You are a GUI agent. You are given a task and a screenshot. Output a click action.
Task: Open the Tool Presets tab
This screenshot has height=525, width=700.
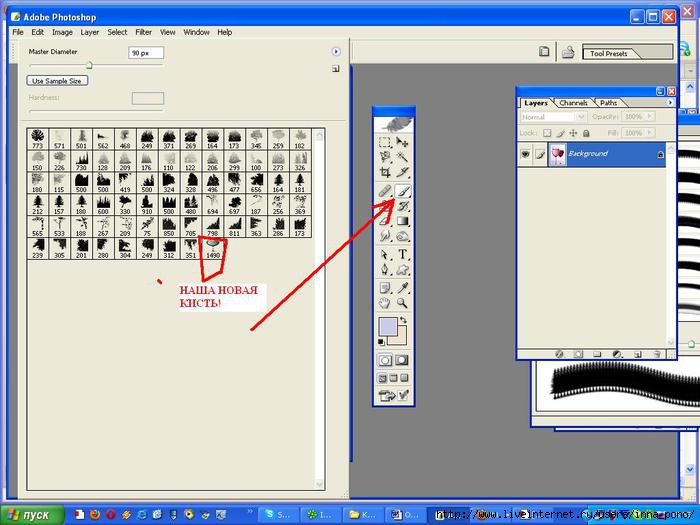[608, 54]
